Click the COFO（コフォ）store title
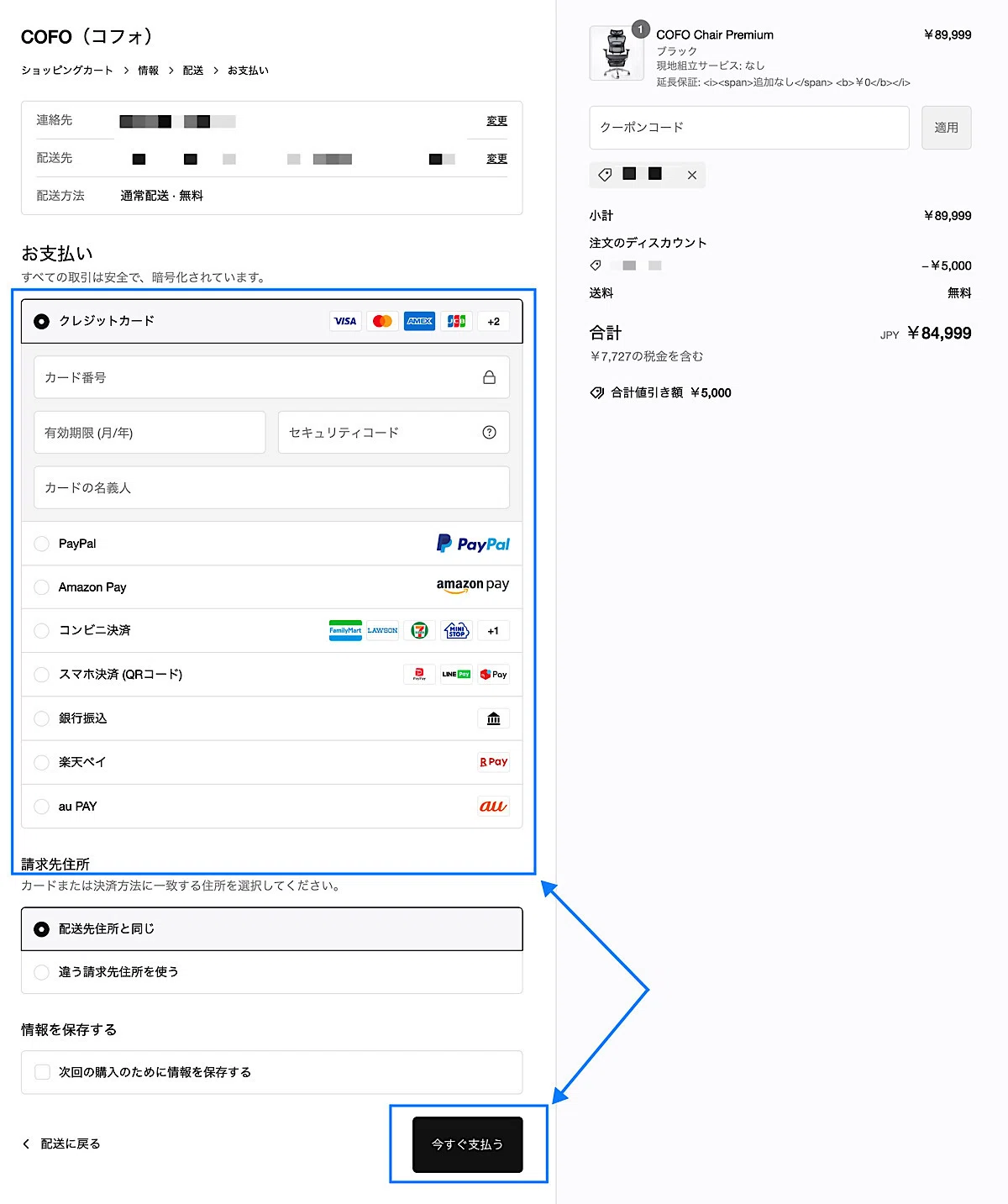The image size is (1008, 1204). 87,36
